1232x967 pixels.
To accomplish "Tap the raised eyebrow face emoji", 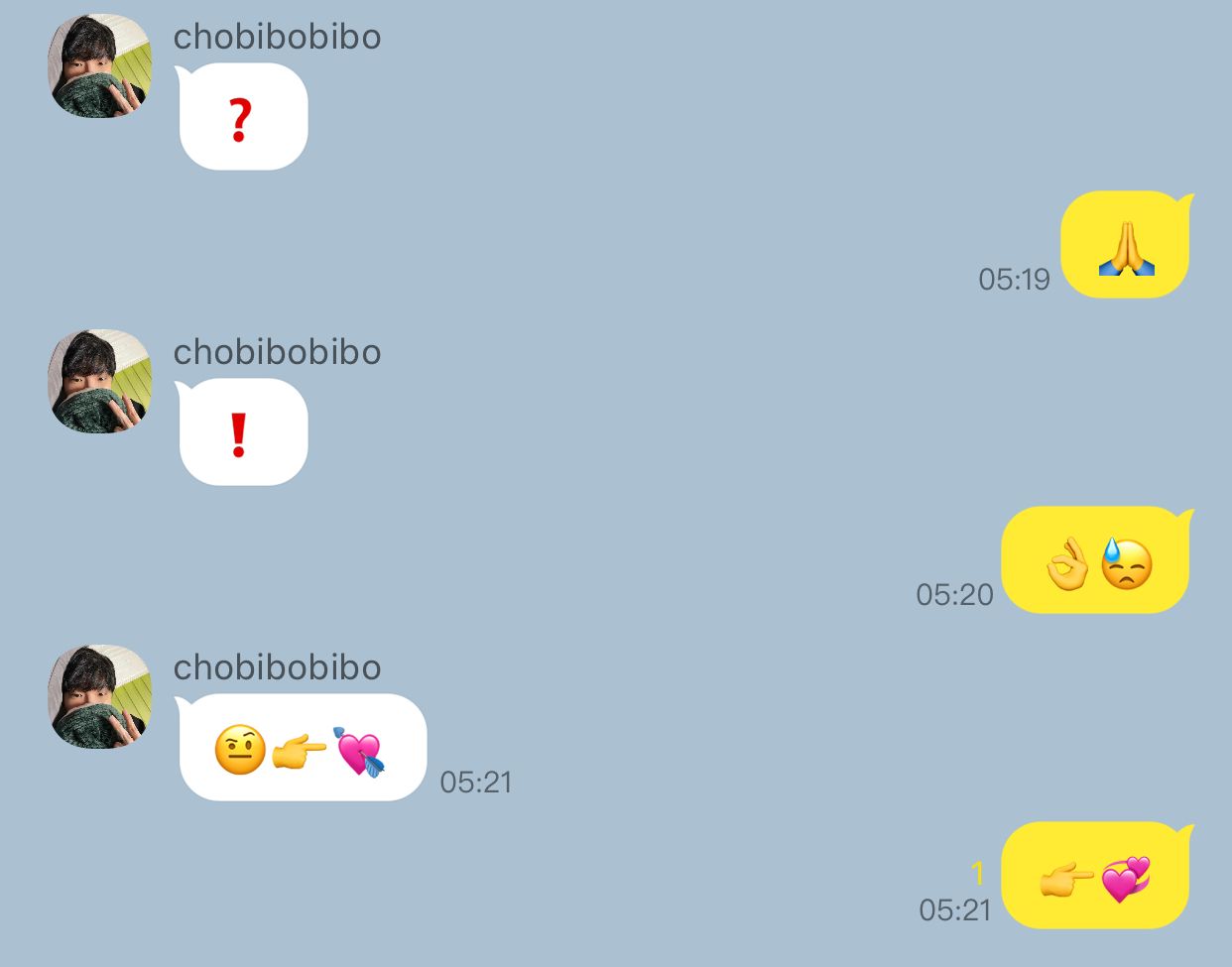I will click(240, 749).
